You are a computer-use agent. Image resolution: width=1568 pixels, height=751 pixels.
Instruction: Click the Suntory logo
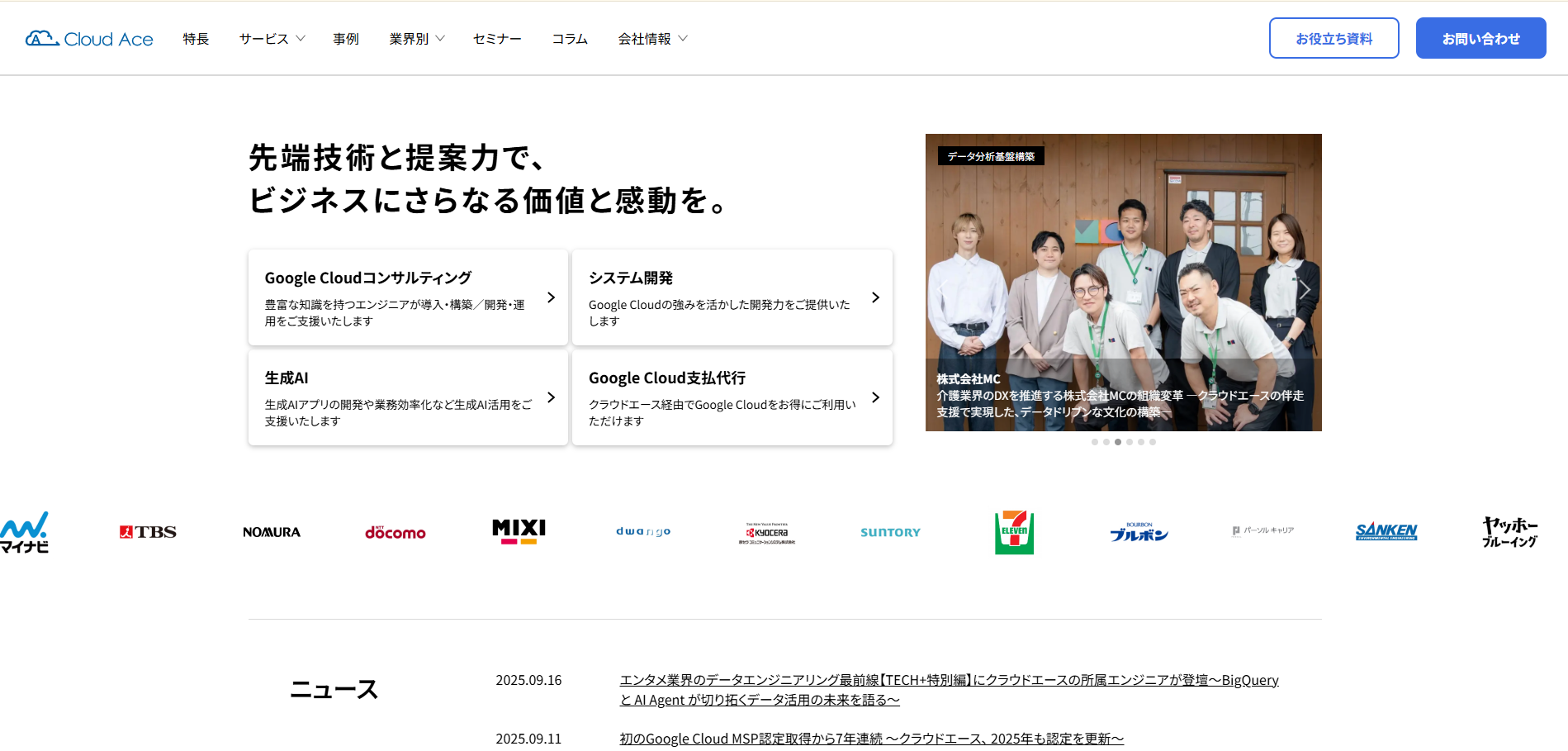890,532
